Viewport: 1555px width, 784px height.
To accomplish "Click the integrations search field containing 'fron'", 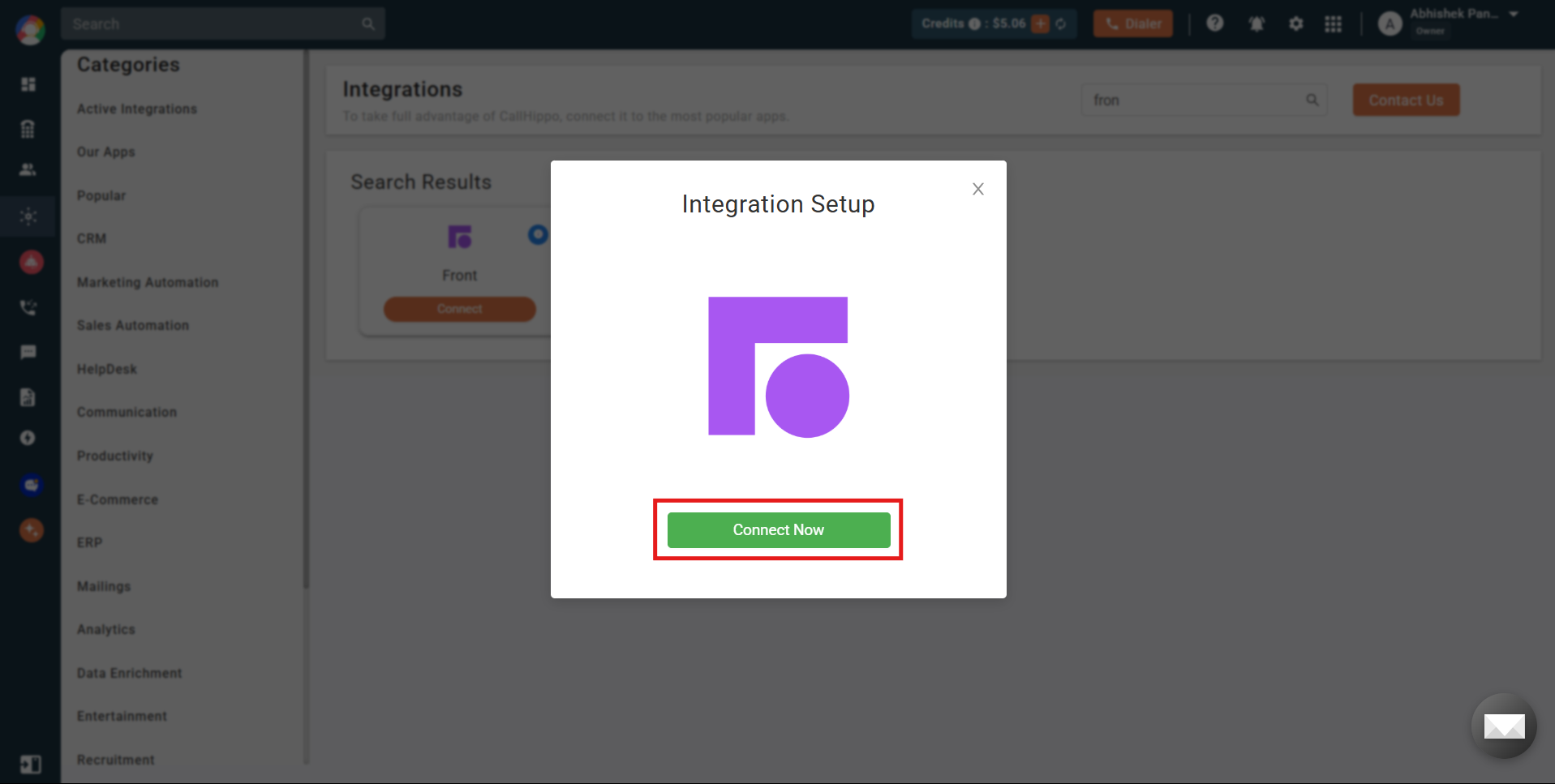I will coord(1204,100).
